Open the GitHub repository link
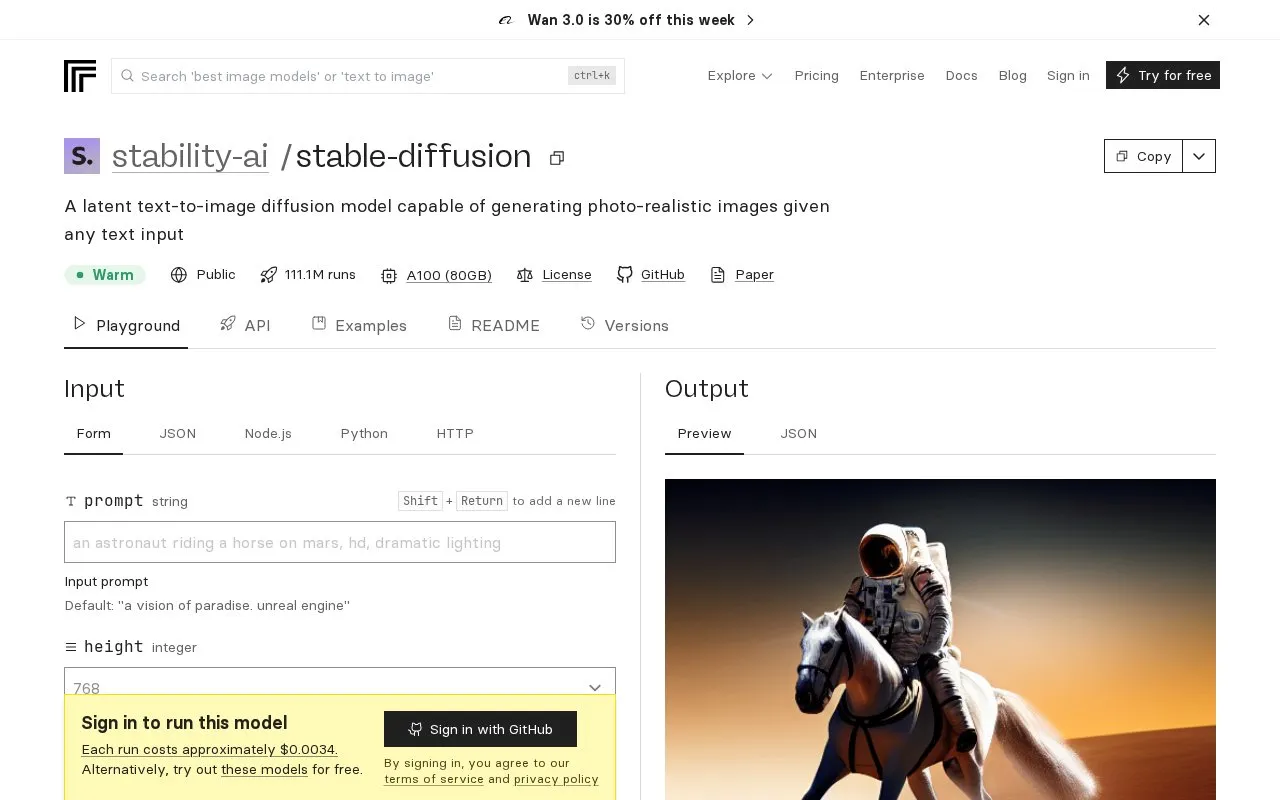The image size is (1280, 800). coord(663,275)
